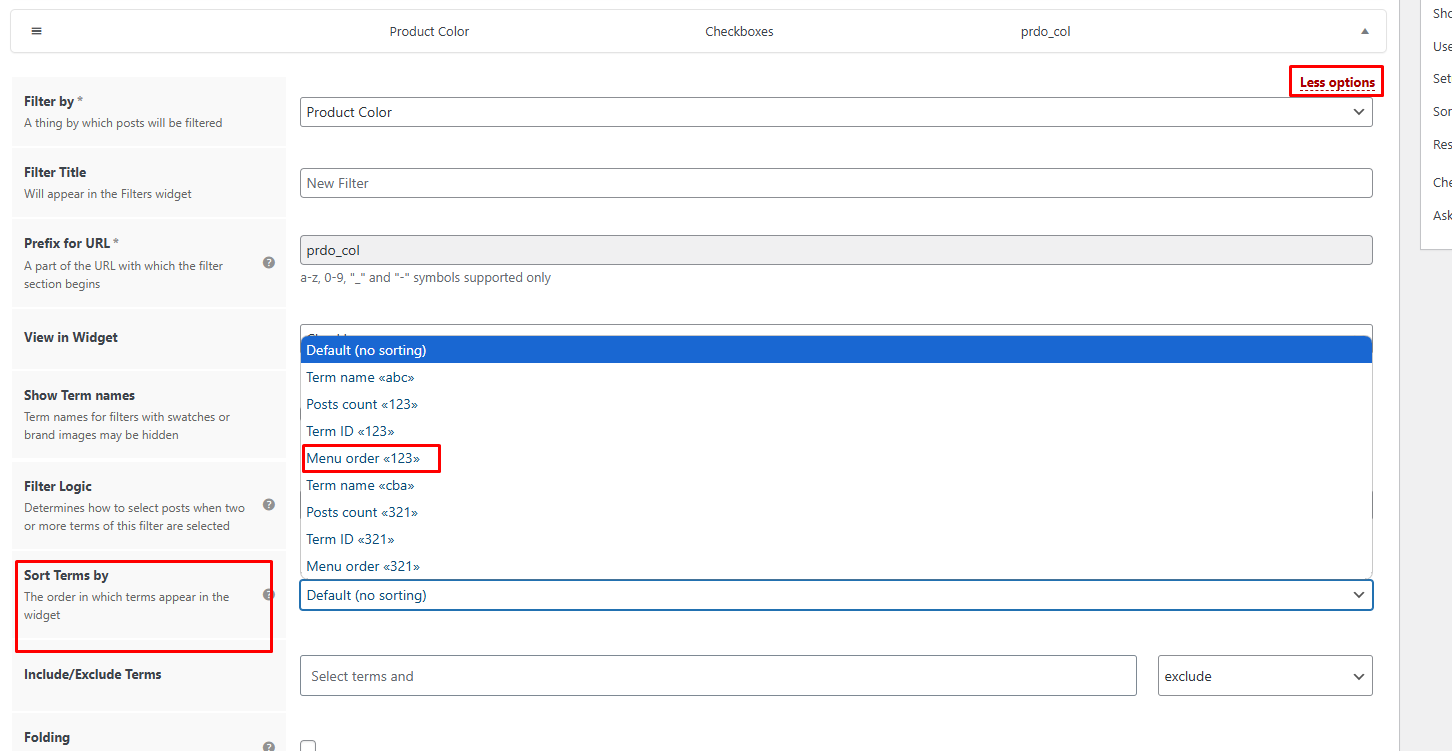
Task: Choose Term name «abc» sorting option
Action: click(836, 377)
